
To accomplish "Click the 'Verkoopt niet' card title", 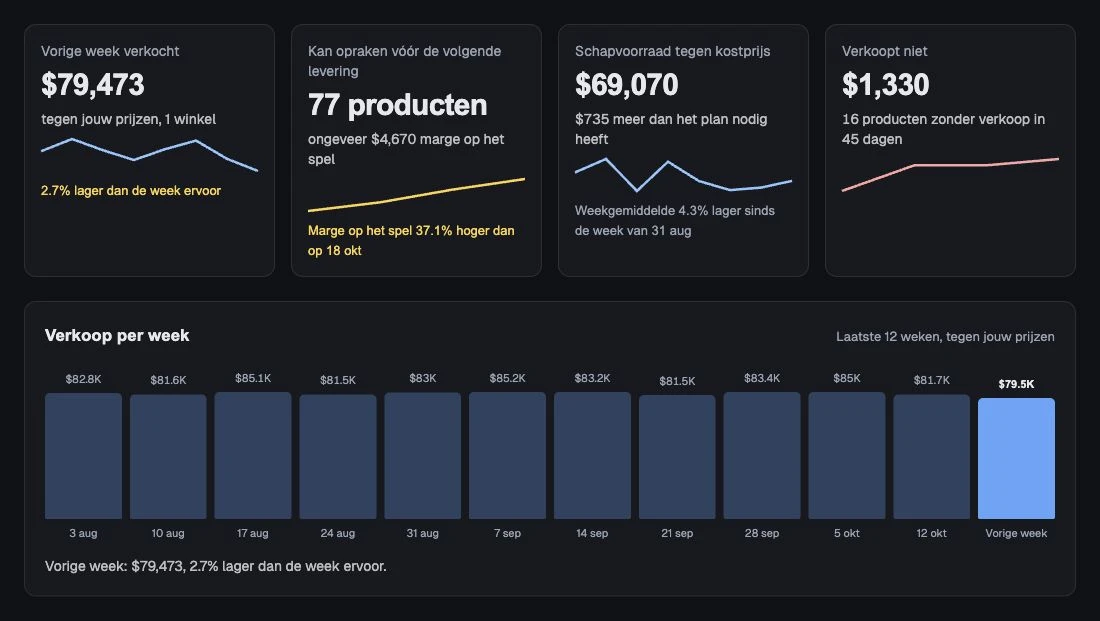I will 884,51.
